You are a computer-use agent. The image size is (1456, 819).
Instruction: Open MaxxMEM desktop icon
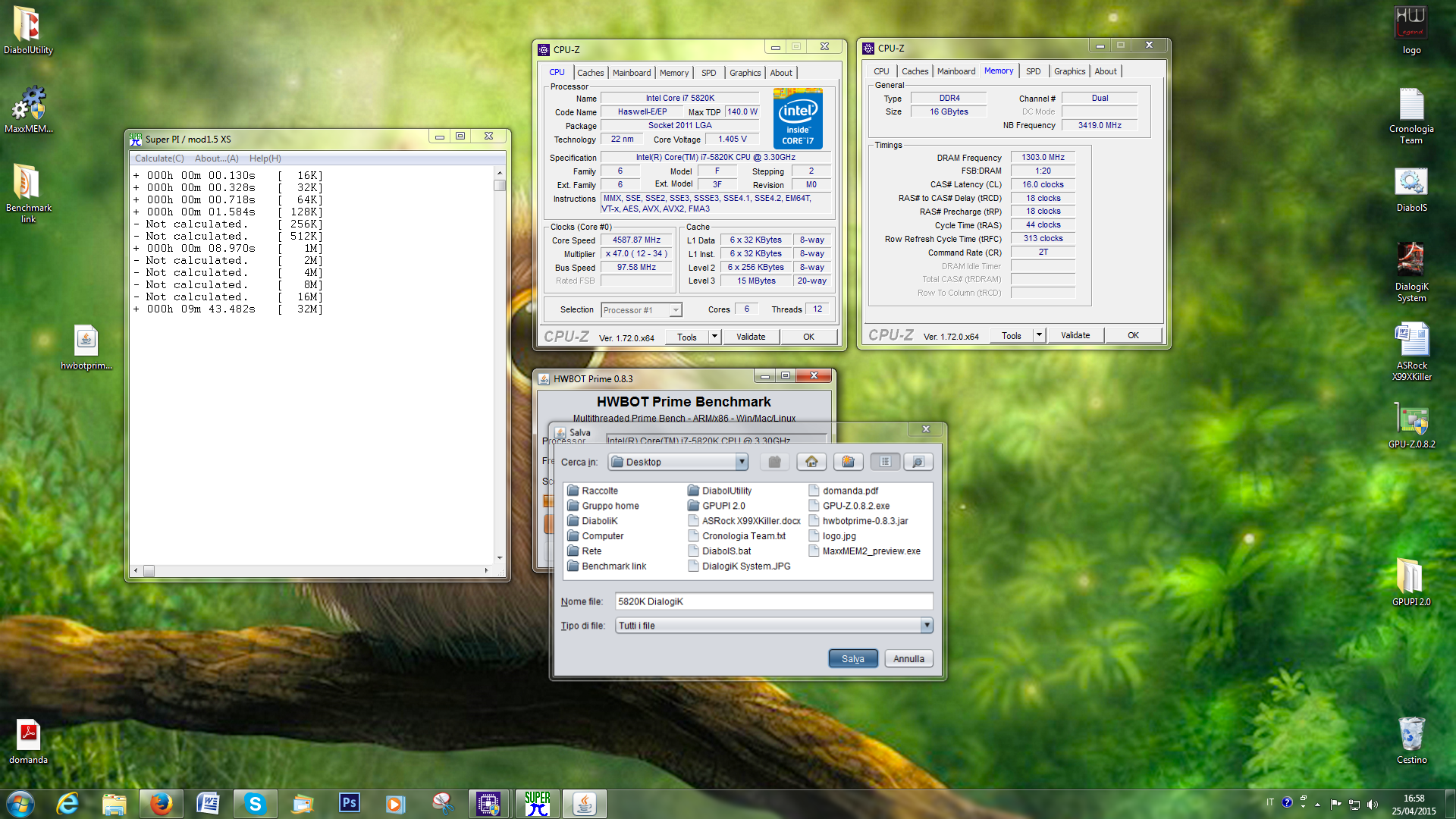[x=28, y=110]
